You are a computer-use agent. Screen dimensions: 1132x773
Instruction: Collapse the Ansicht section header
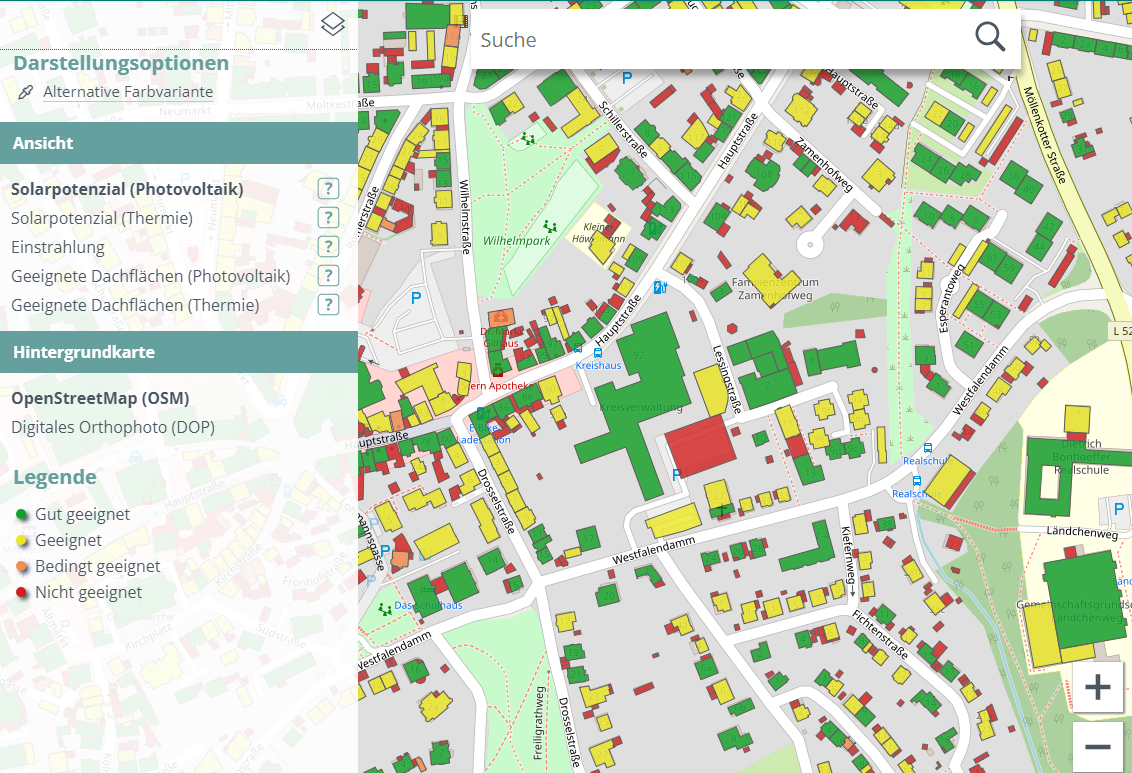[179, 143]
